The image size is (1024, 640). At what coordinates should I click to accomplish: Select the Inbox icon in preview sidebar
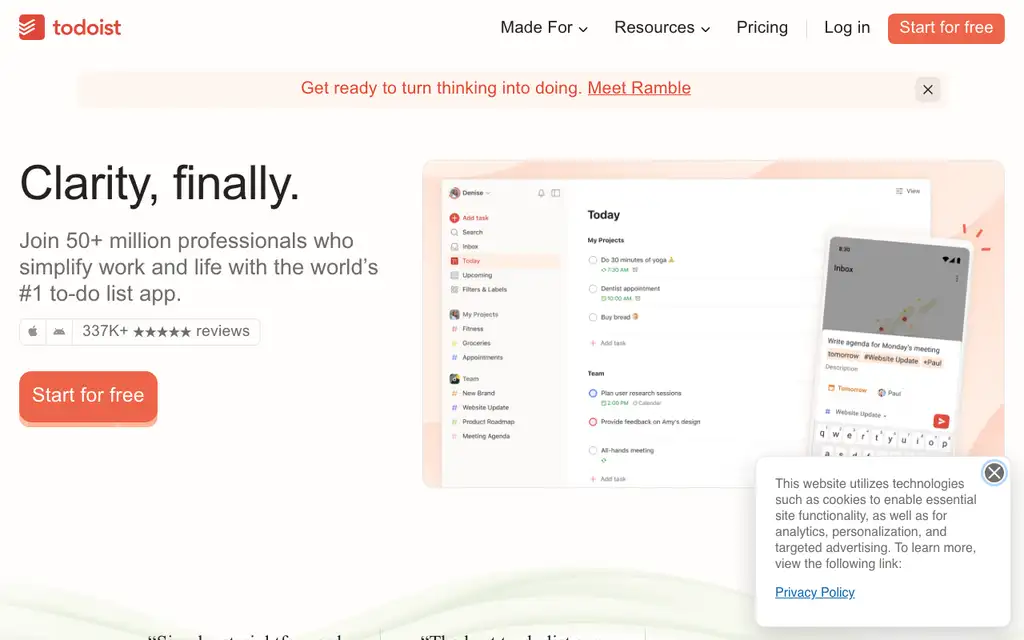tap(454, 247)
